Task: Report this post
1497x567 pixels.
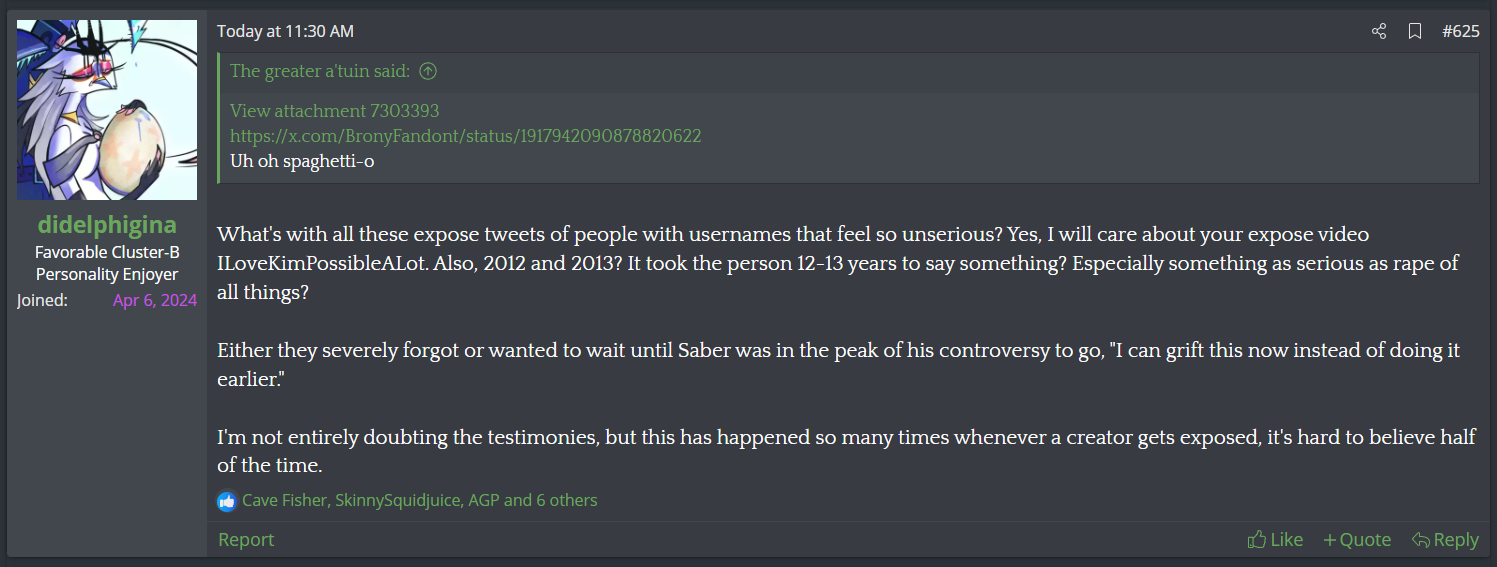Action: tap(246, 540)
